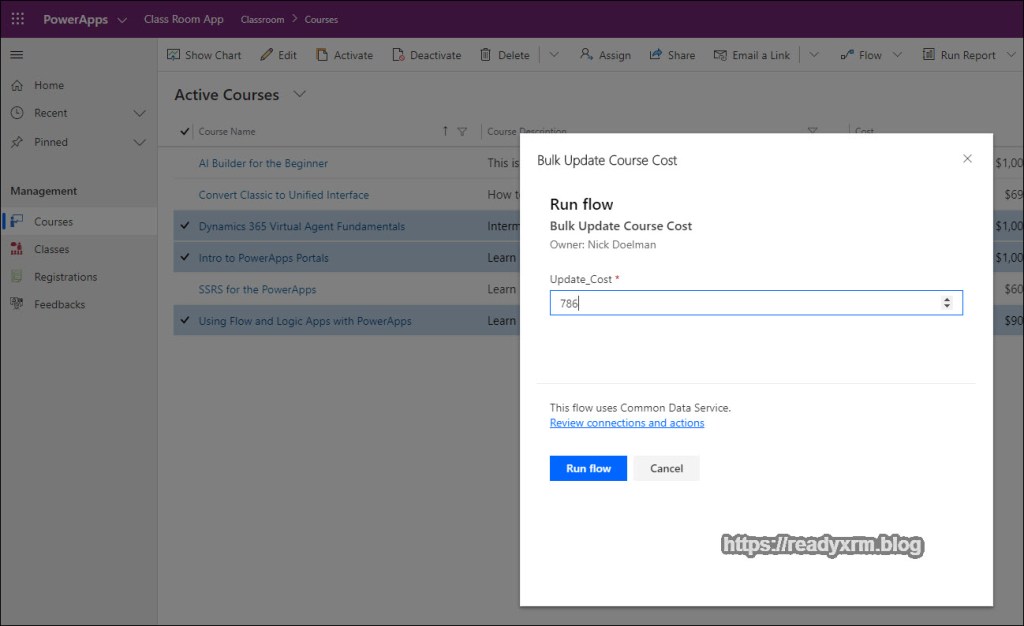
Task: Toggle the select-all checkmark in header
Action: coord(185,131)
